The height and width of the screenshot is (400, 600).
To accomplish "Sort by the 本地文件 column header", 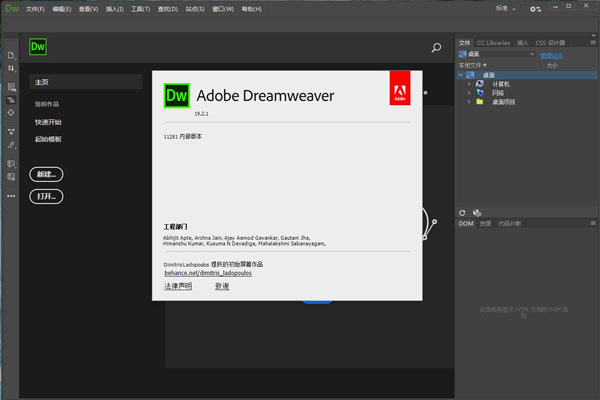I will click(x=473, y=65).
